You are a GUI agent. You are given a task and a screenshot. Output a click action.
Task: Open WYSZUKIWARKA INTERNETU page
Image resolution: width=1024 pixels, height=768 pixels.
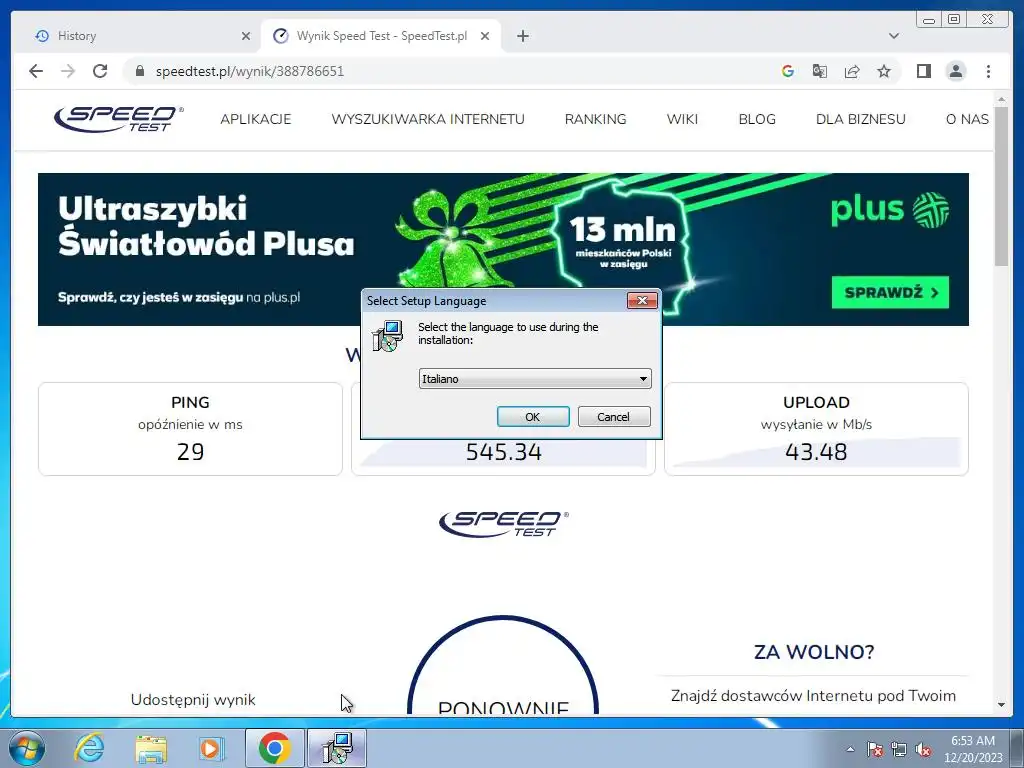point(428,120)
